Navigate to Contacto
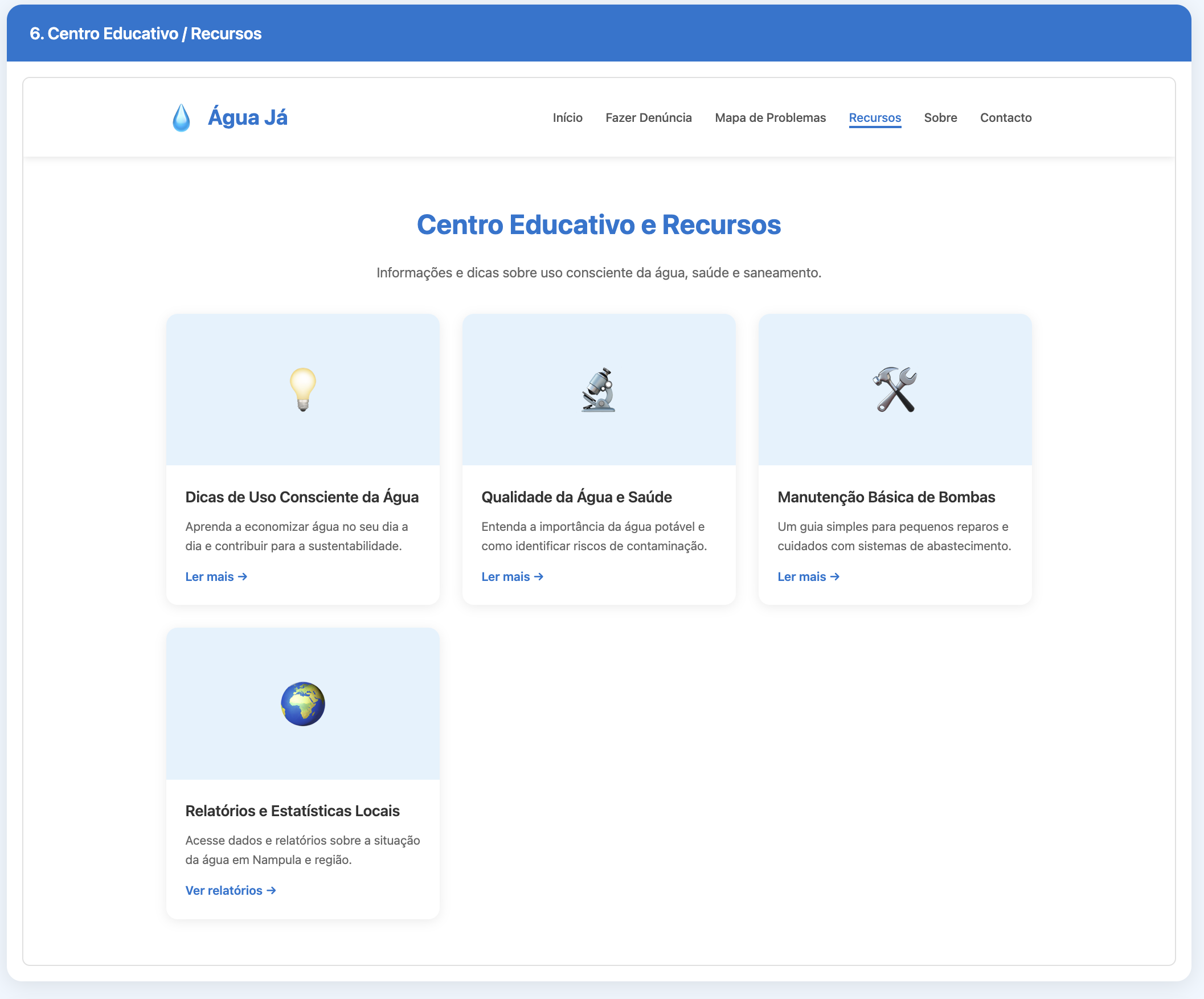 click(1006, 117)
